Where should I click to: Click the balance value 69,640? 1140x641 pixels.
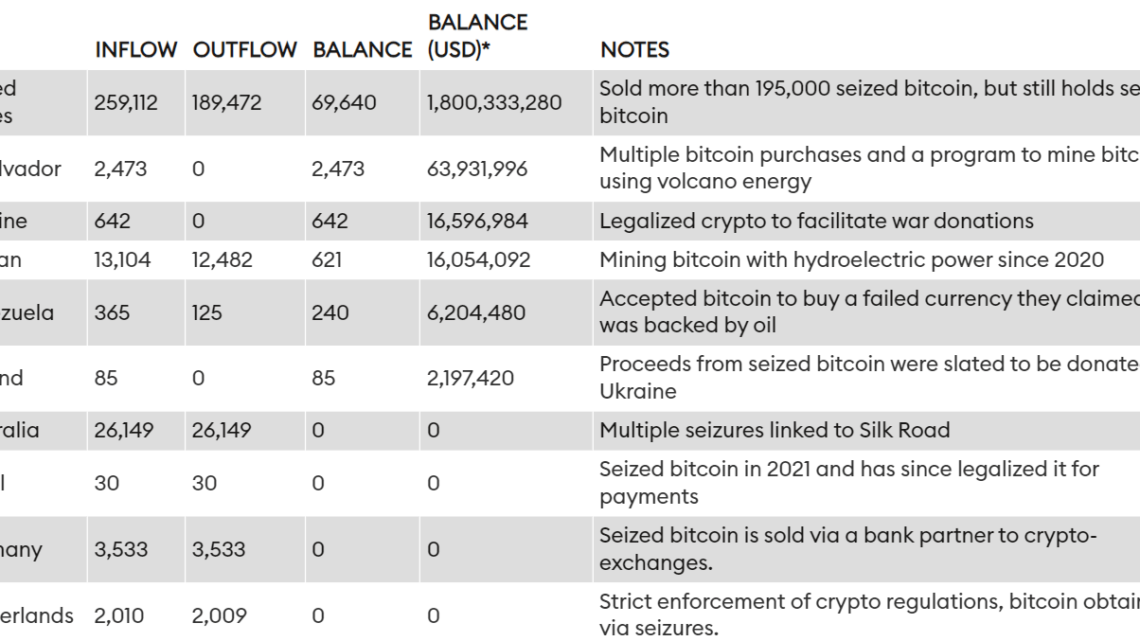344,102
